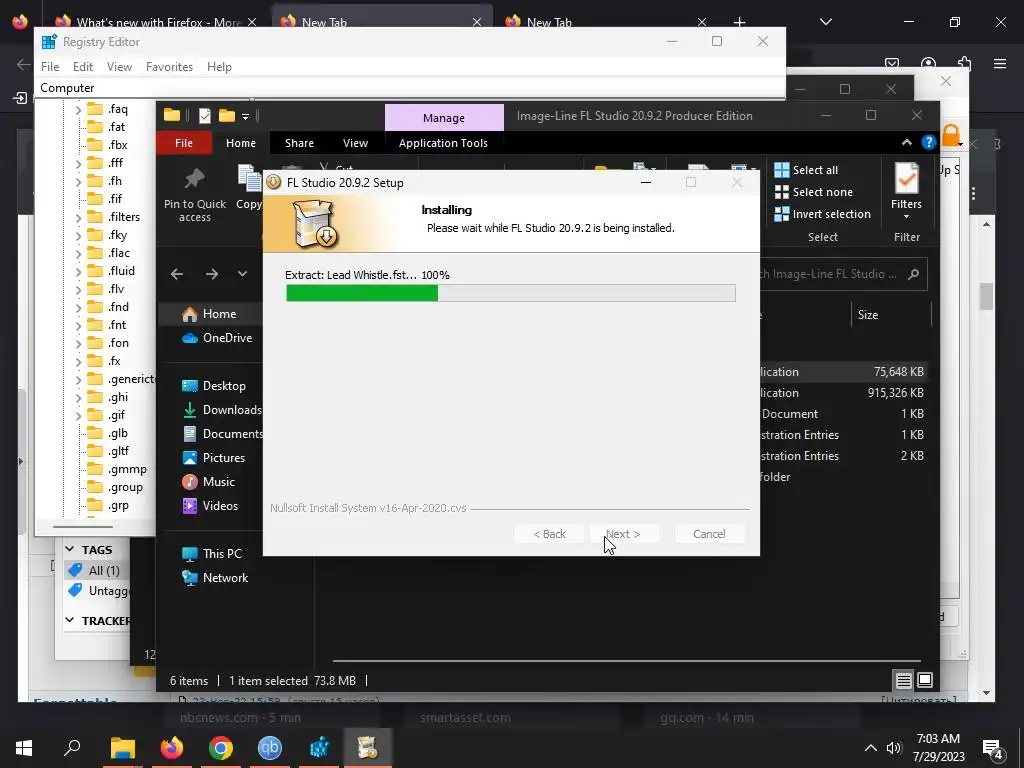This screenshot has height=768, width=1024.
Task: Click taskbar search icon
Action: pos(72,748)
